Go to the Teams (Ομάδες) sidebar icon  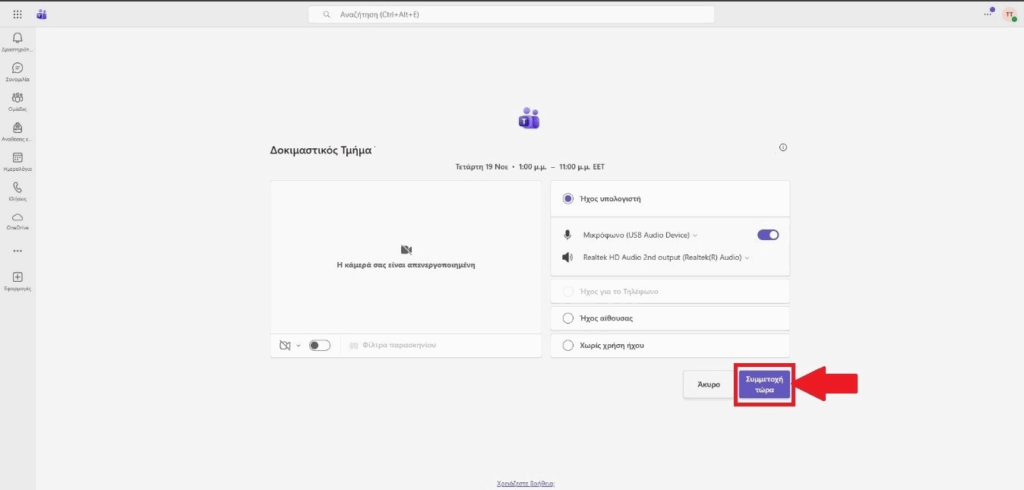17,98
